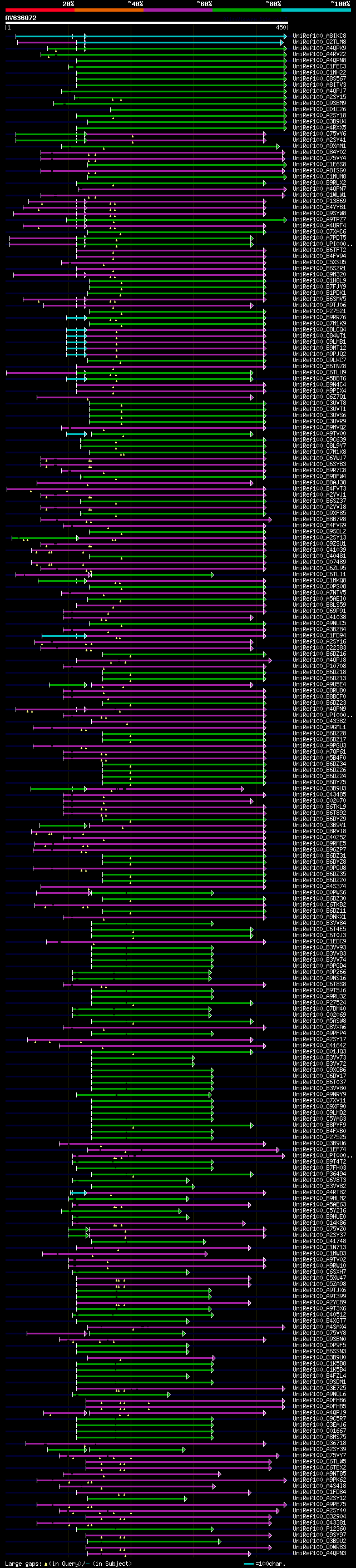This screenshot has width=356, height=1568.
Task: Click the label UniRef100_A9NUC5
Action: (319, 624)
